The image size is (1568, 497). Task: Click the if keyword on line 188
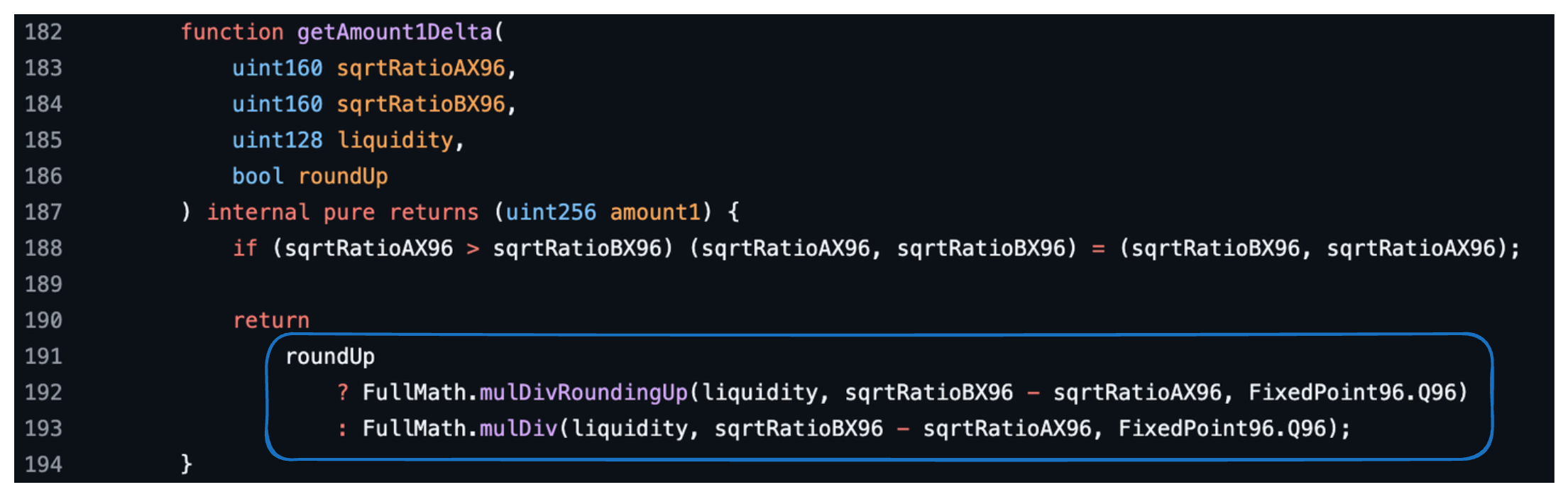pos(245,248)
